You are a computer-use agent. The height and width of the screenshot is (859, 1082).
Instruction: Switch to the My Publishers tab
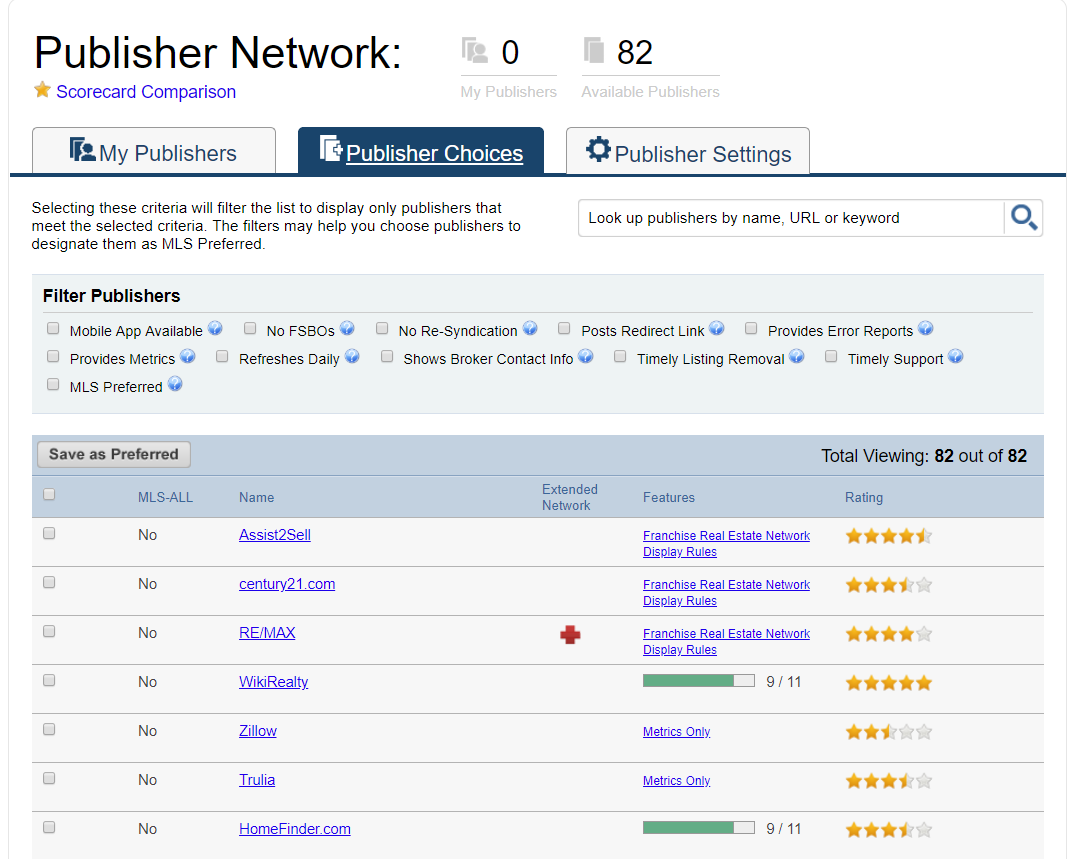[x=154, y=150]
